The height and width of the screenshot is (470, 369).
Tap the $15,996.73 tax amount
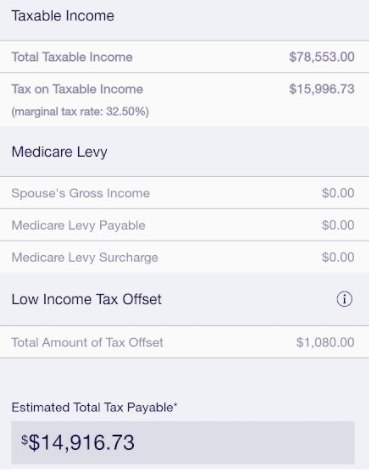(x=322, y=89)
